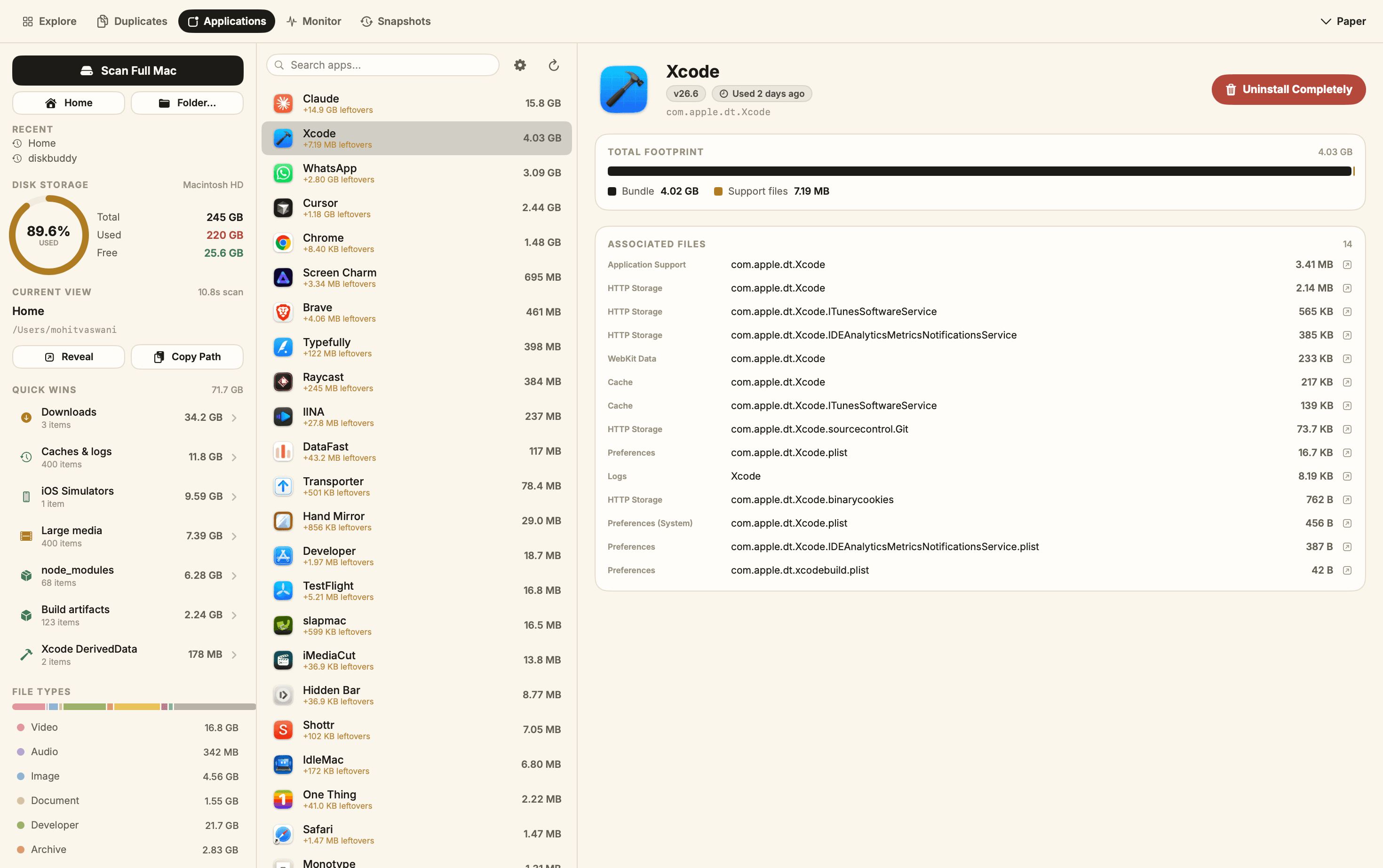This screenshot has height=868, width=1383.
Task: Reveal the WebKit Data com.apple.dt.Xcode entry
Action: (1347, 359)
